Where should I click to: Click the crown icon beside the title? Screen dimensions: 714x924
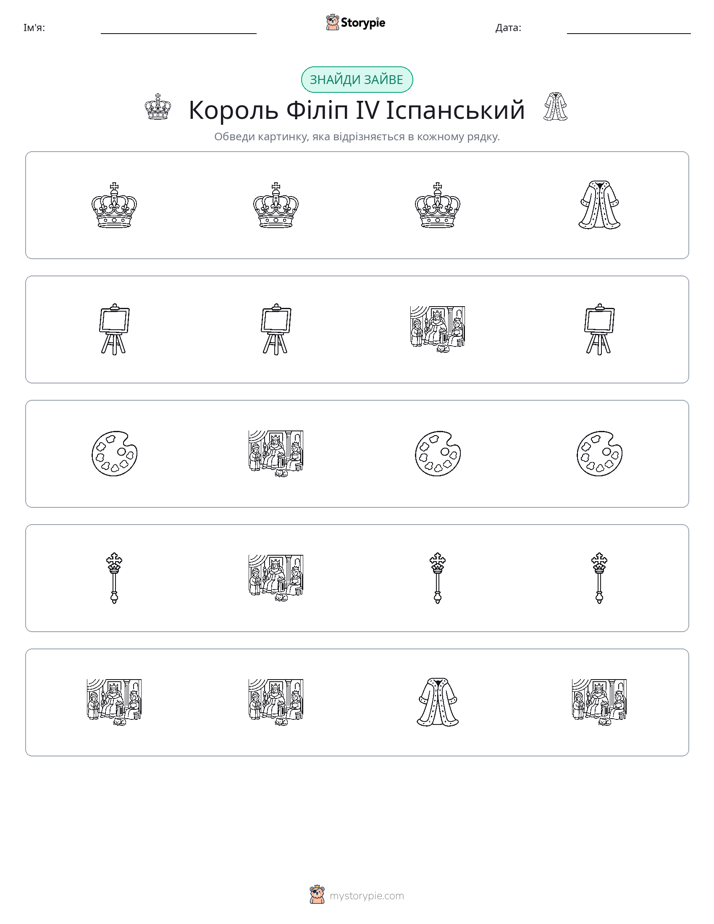click(x=158, y=107)
